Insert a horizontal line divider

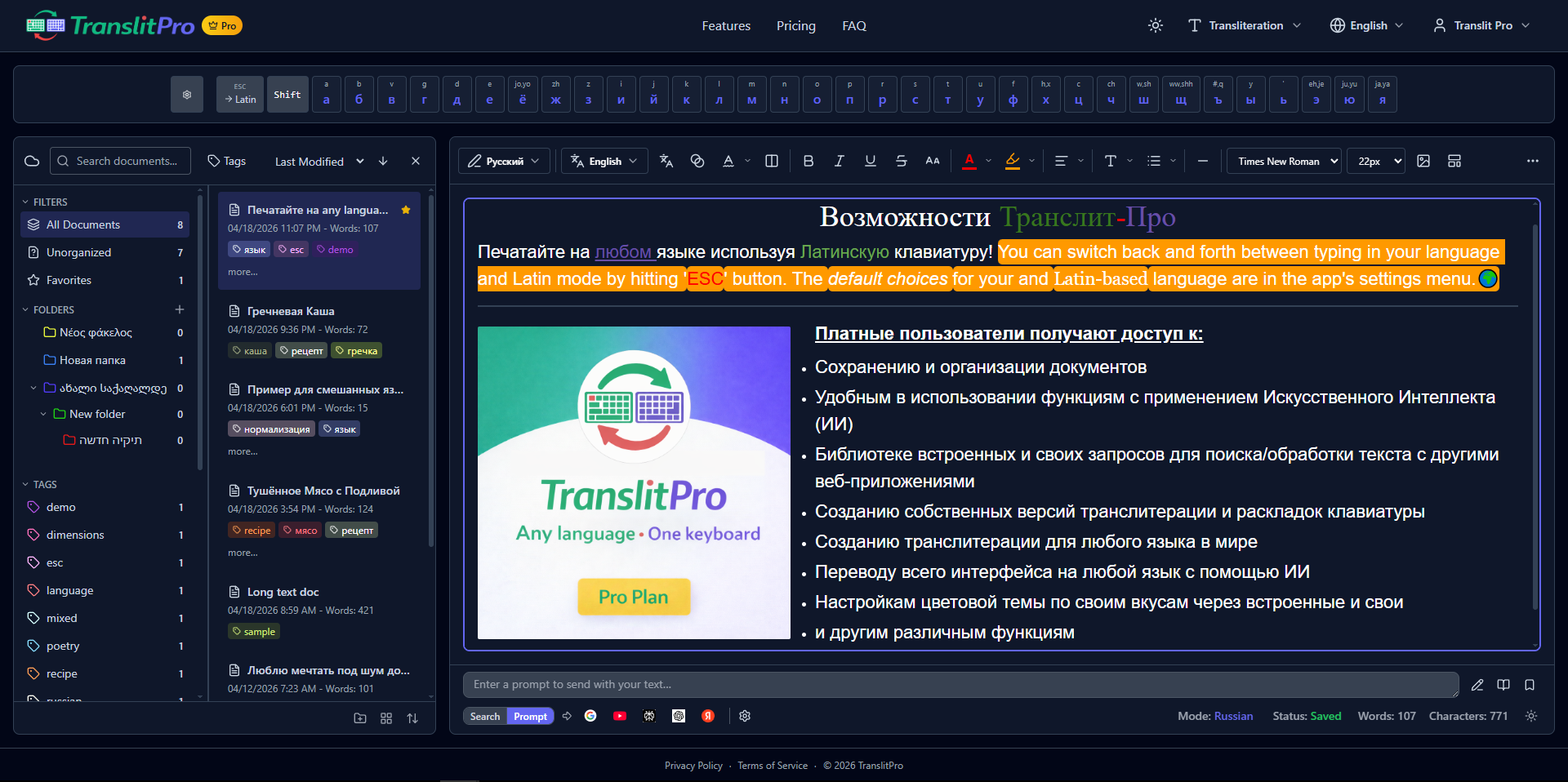click(x=1203, y=161)
